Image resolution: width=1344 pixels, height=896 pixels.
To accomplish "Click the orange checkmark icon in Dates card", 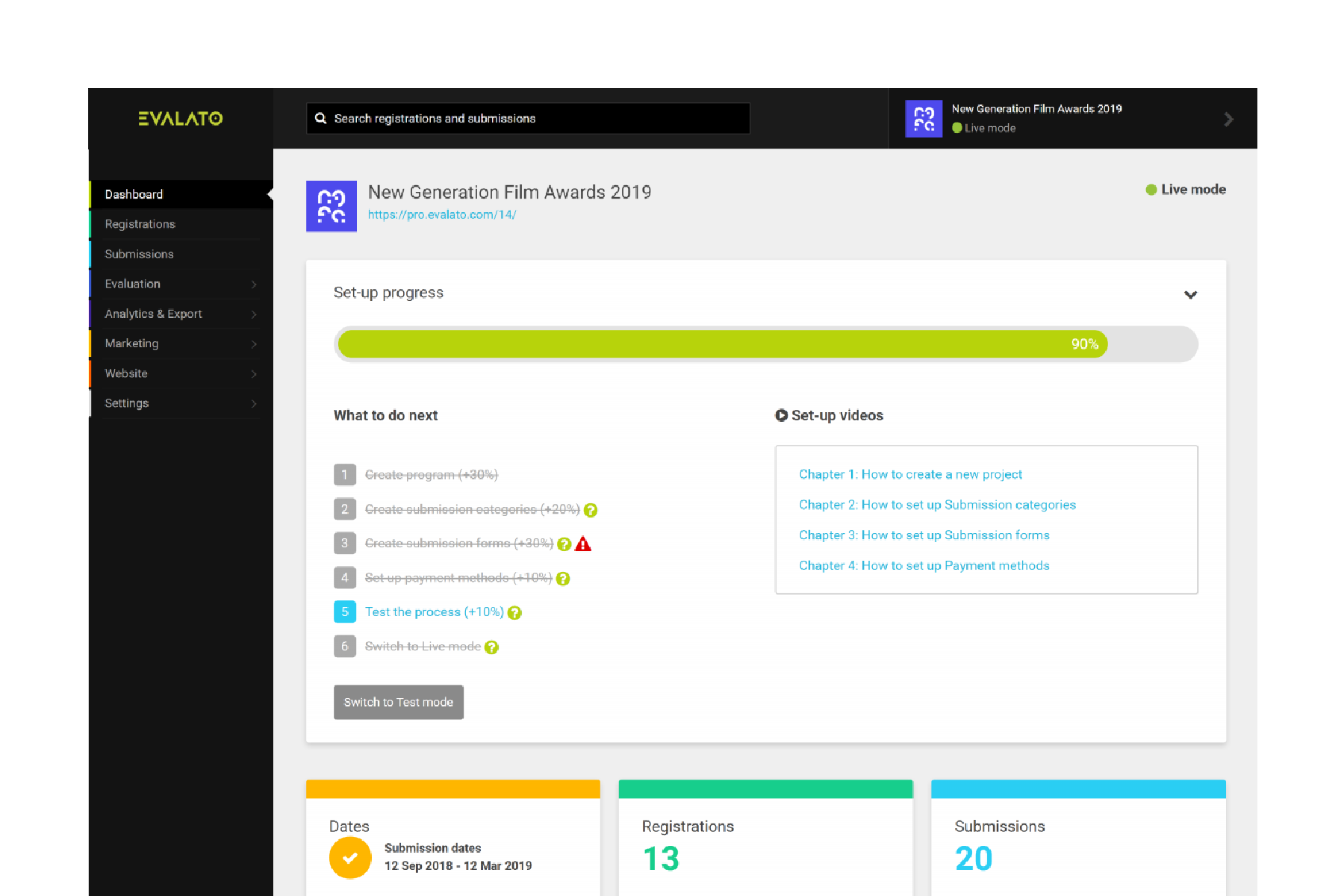I will click(x=350, y=858).
